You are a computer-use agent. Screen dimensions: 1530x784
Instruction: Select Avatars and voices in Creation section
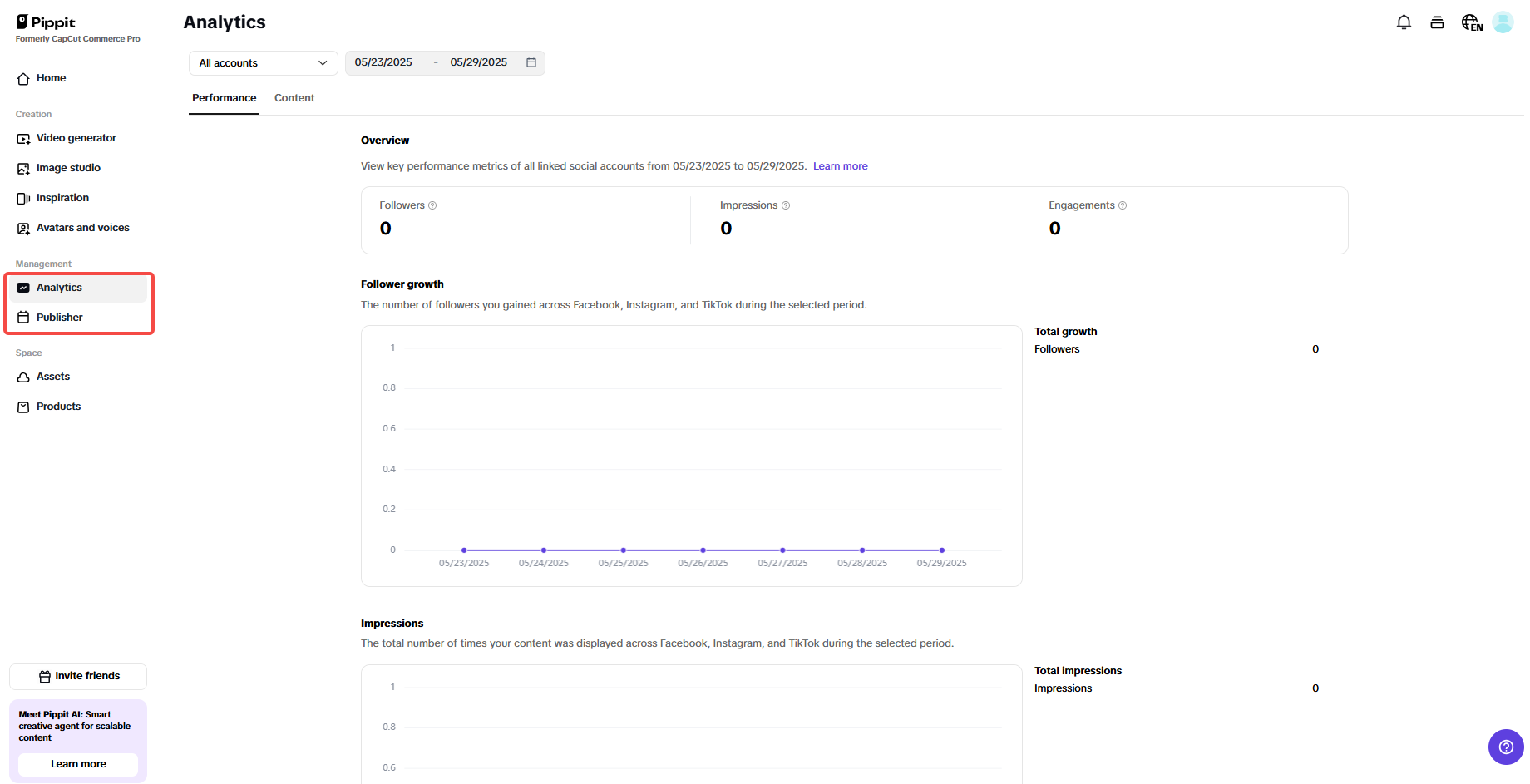(83, 228)
